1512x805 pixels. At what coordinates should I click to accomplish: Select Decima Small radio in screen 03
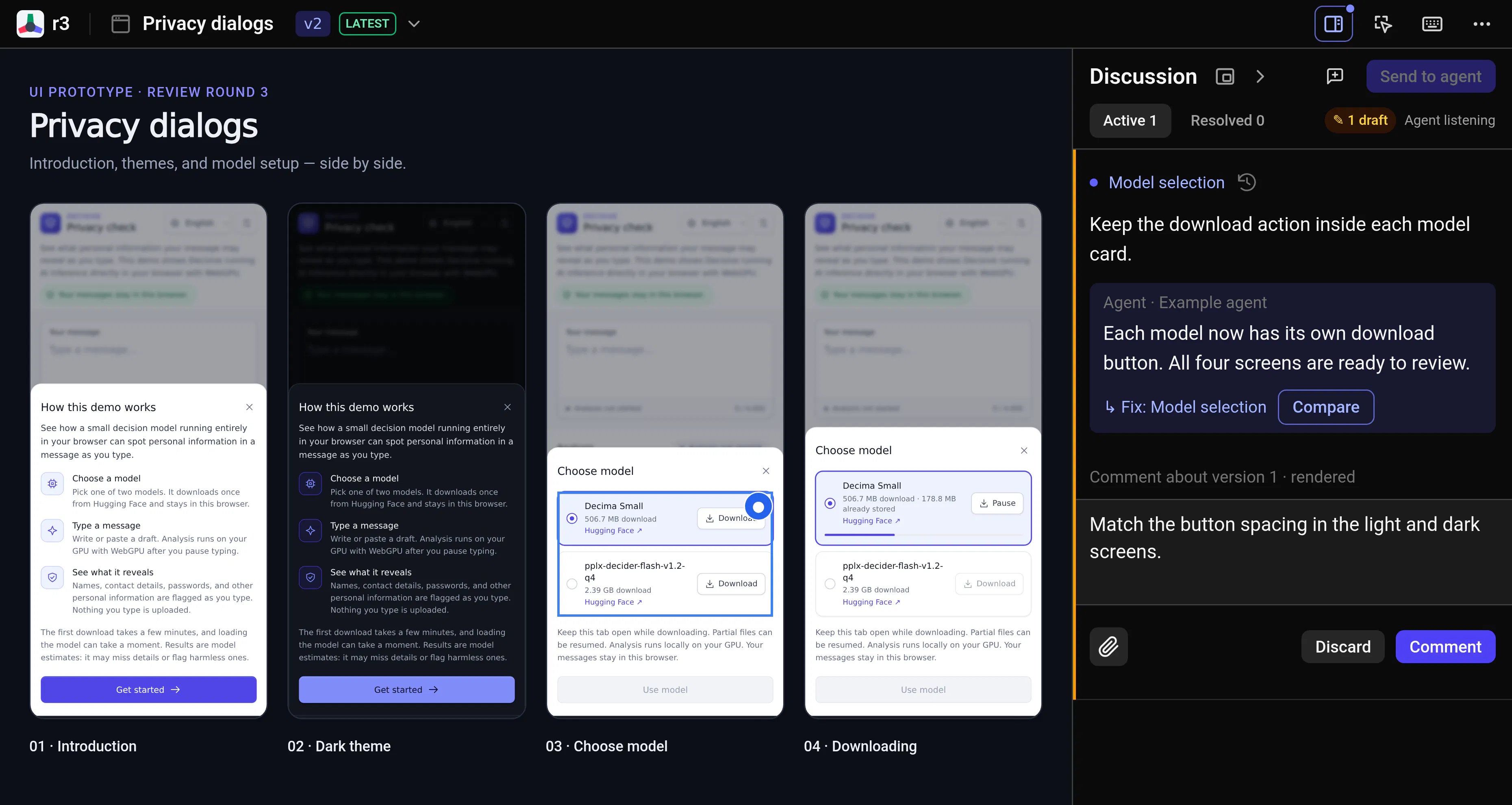(572, 518)
